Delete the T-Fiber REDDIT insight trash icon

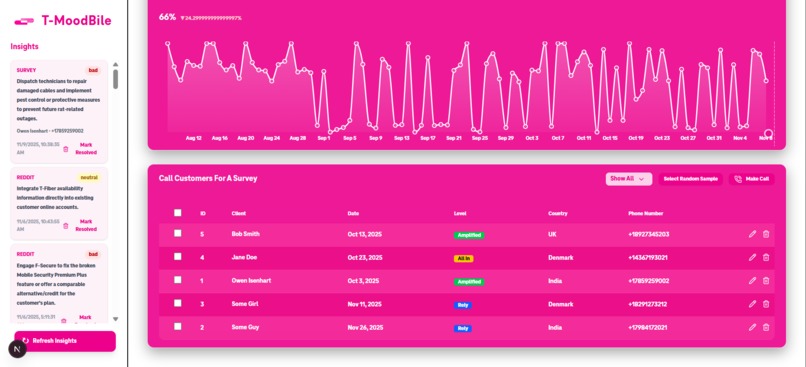pyautogui.click(x=65, y=226)
